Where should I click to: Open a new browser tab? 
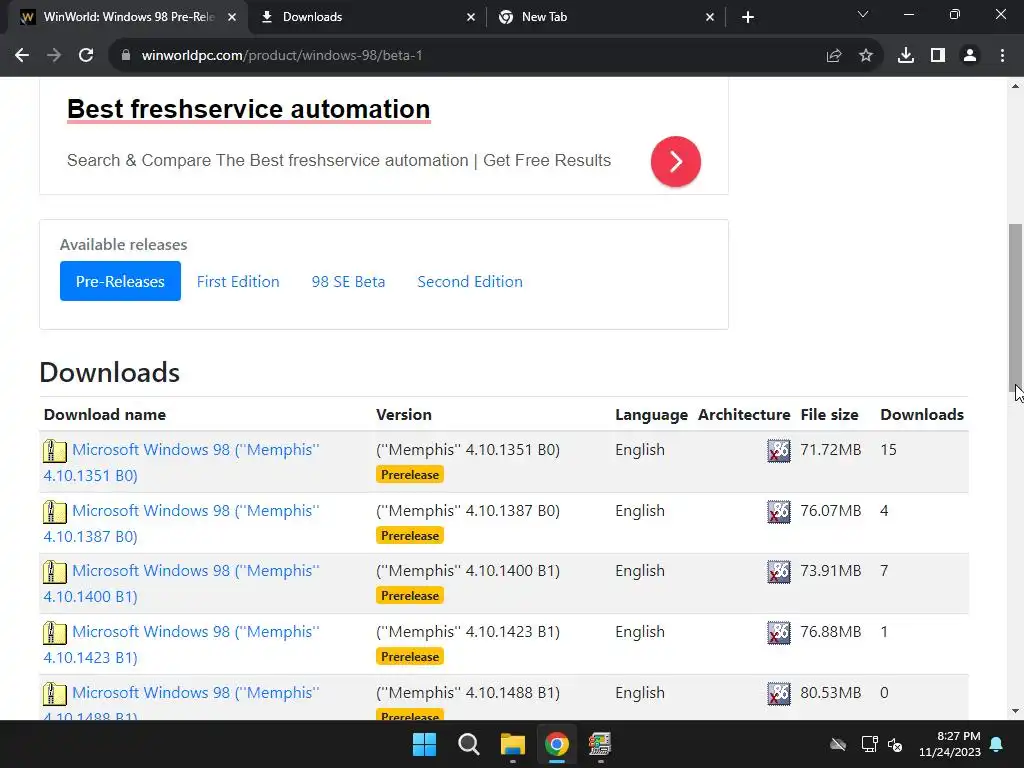point(748,17)
